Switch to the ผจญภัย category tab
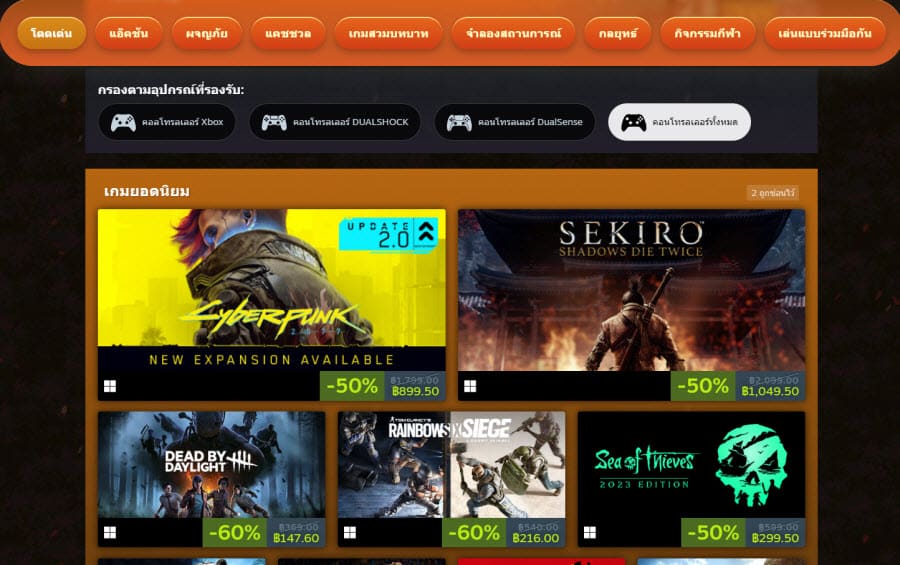The width and height of the screenshot is (900, 565). click(x=207, y=33)
